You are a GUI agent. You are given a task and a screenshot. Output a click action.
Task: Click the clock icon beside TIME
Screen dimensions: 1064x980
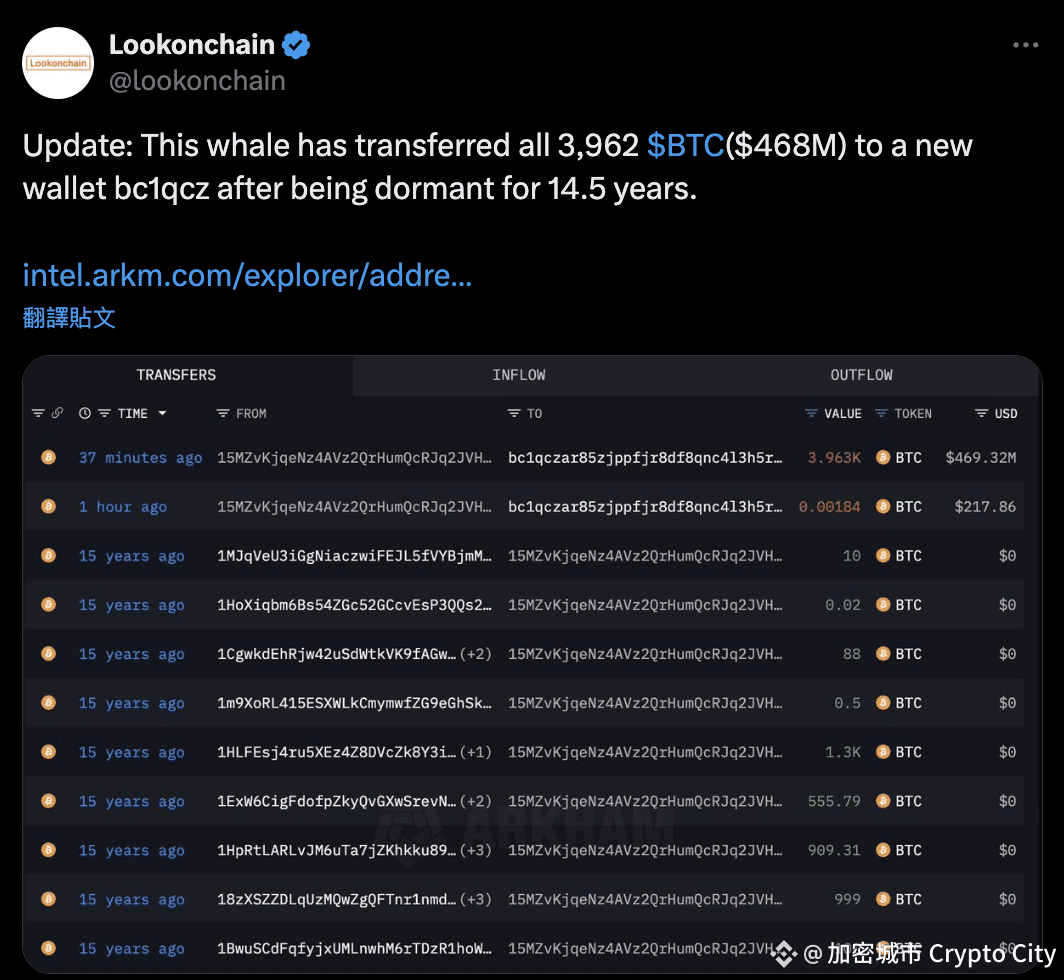pos(85,413)
